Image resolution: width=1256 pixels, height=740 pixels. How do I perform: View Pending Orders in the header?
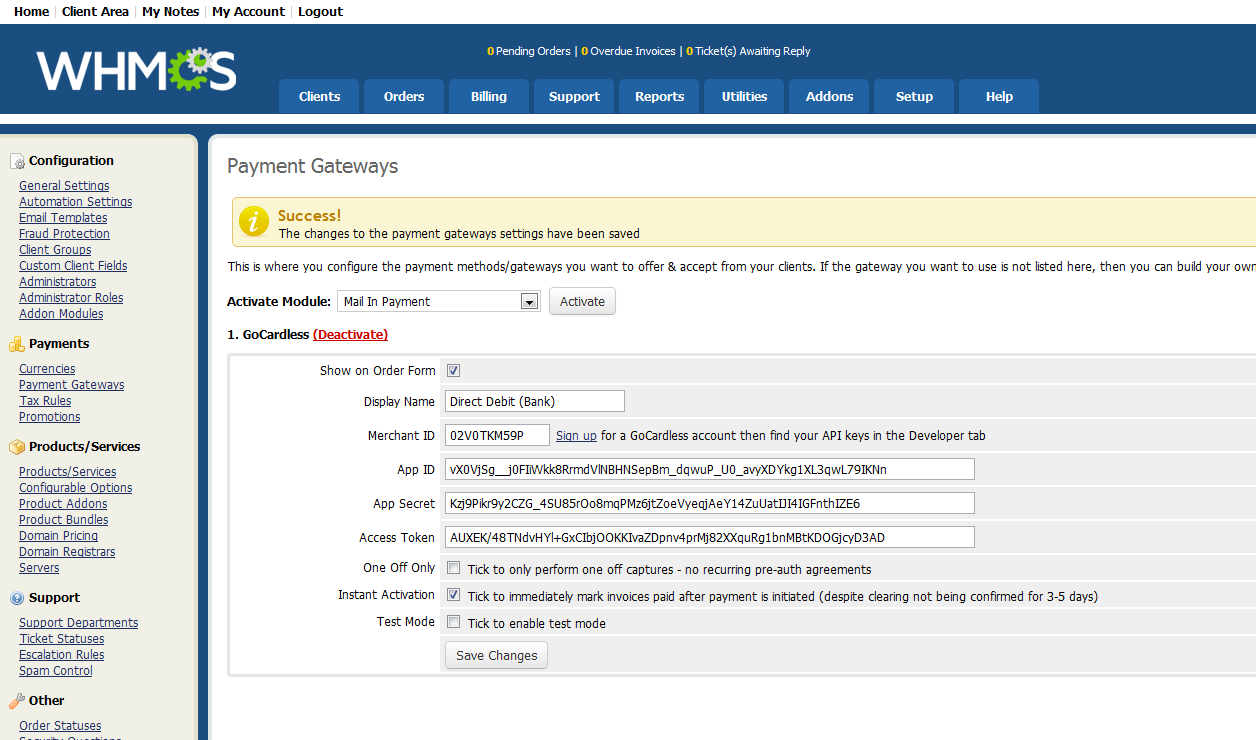click(x=529, y=51)
